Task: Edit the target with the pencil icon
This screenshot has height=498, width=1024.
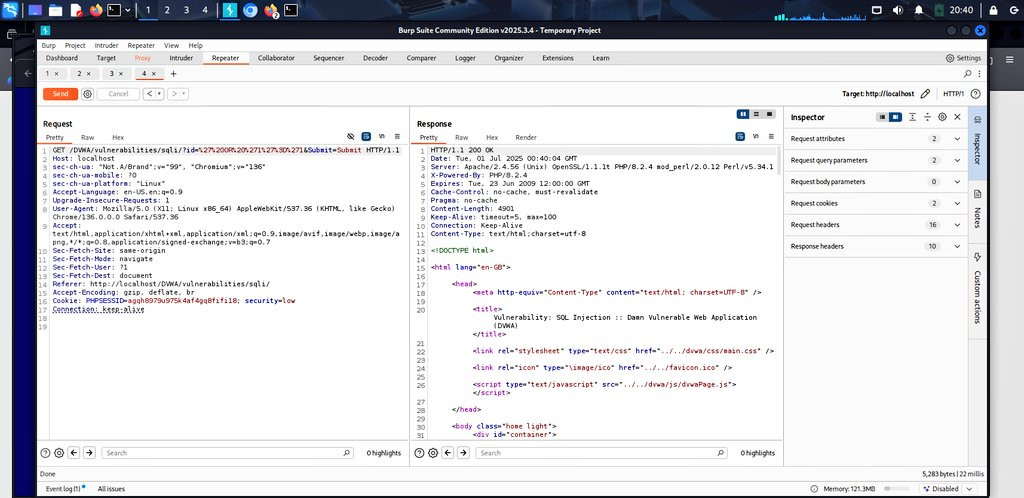Action: (x=925, y=94)
